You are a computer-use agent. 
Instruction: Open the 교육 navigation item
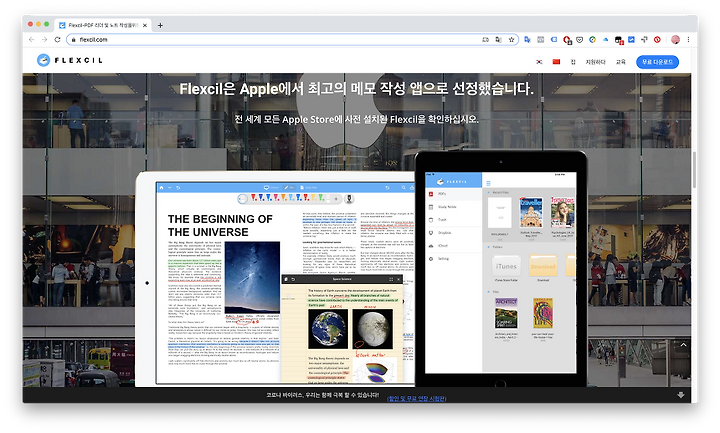(x=621, y=62)
